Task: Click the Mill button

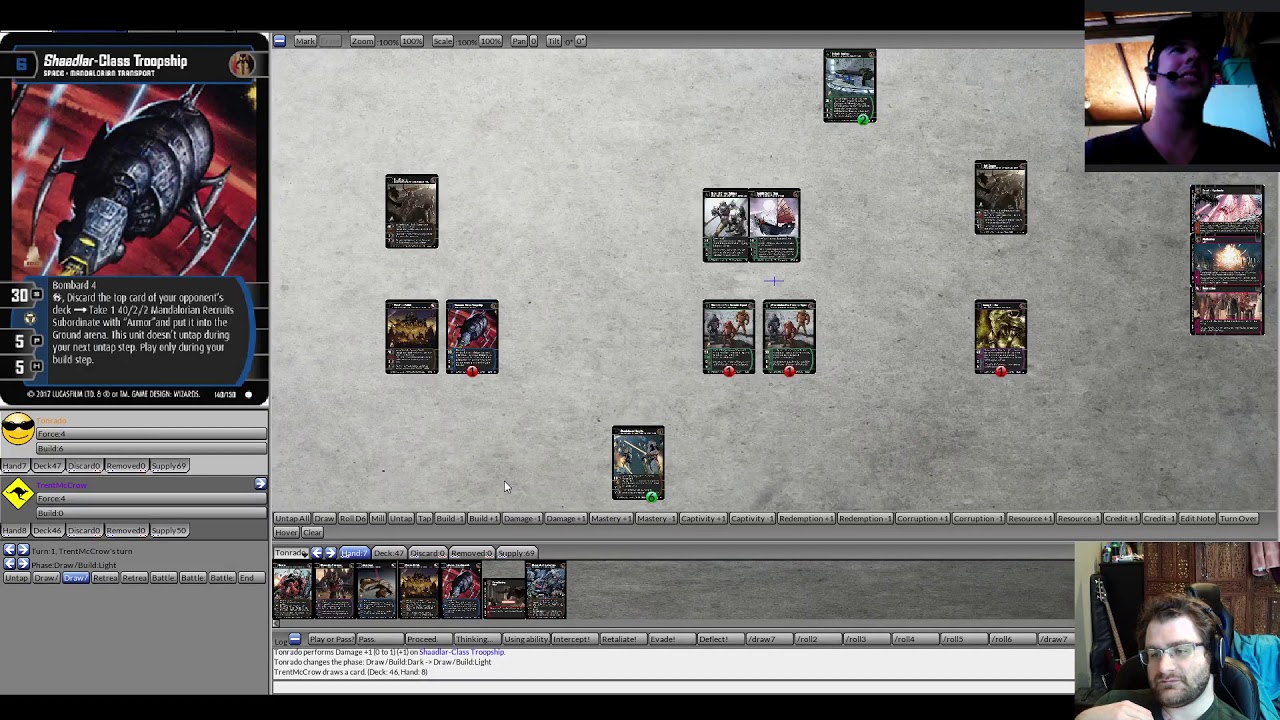Action: pos(378,518)
